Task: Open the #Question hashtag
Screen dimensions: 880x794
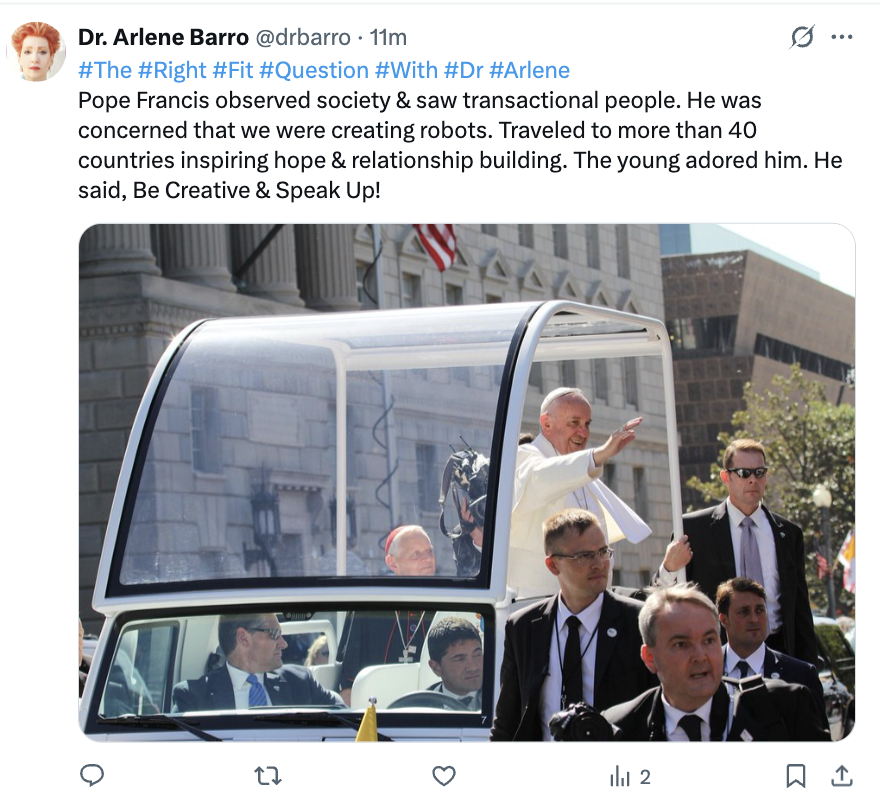Action: point(314,71)
